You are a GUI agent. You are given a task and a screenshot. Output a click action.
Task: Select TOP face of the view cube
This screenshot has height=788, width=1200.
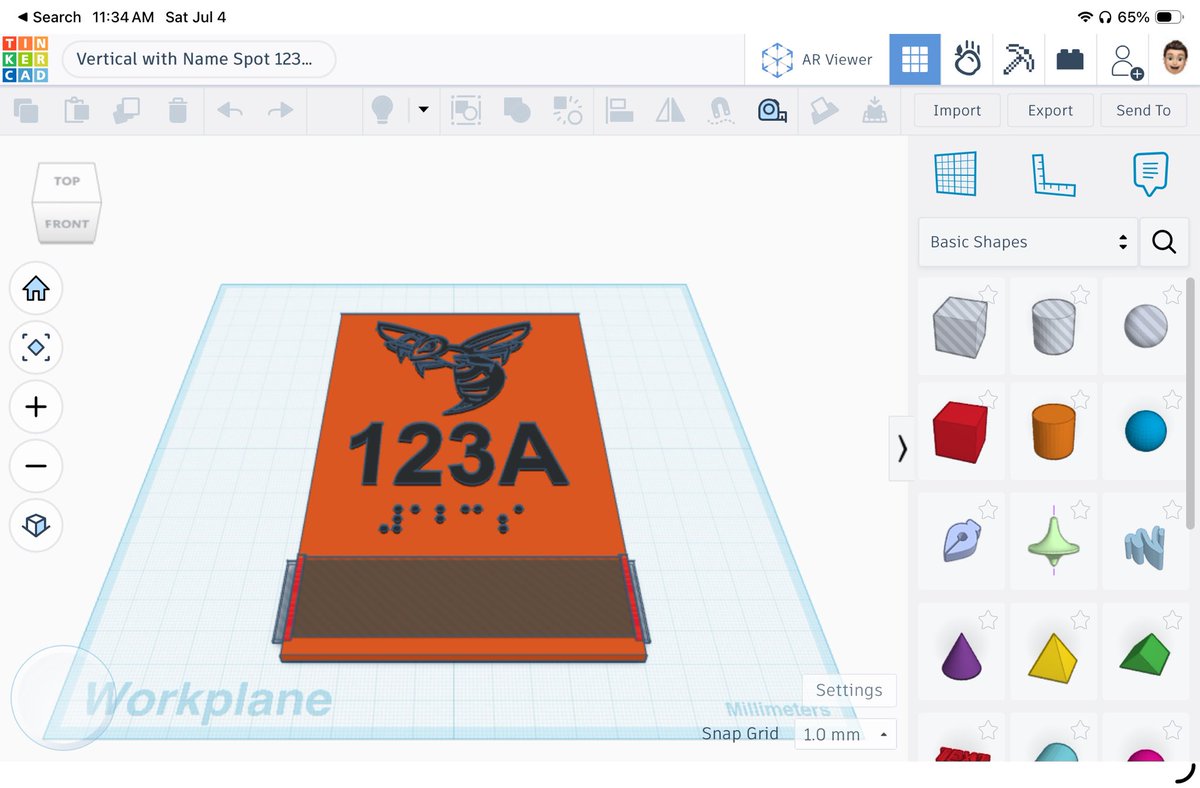67,181
